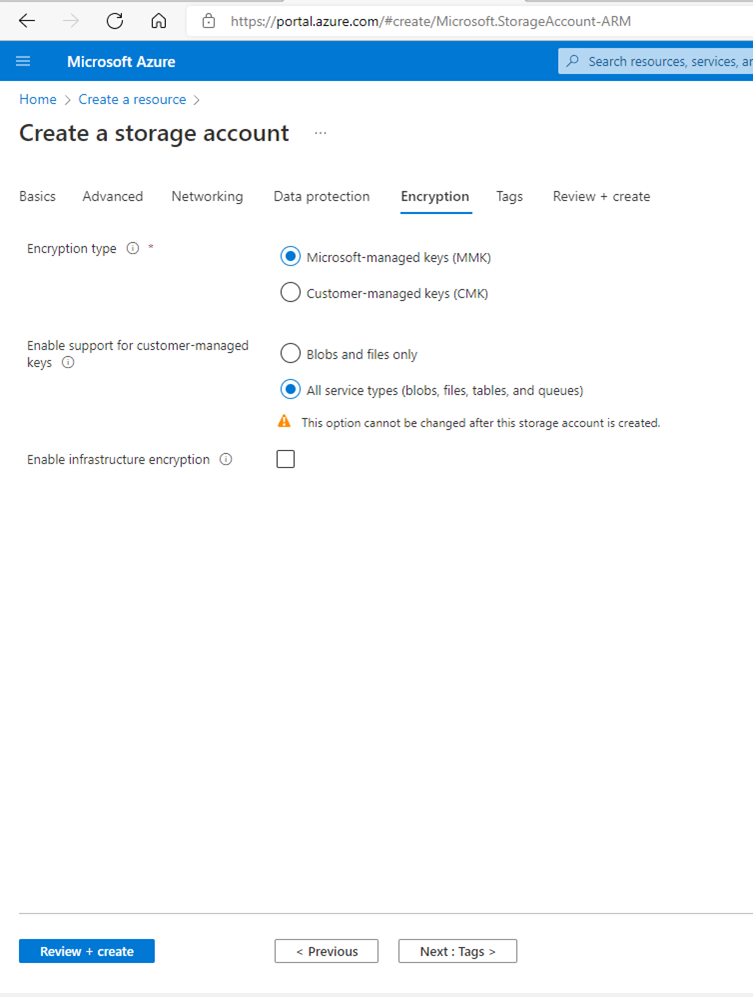The image size is (753, 997).
Task: Select Customer-managed keys (CMK) option
Action: [x=290, y=293]
